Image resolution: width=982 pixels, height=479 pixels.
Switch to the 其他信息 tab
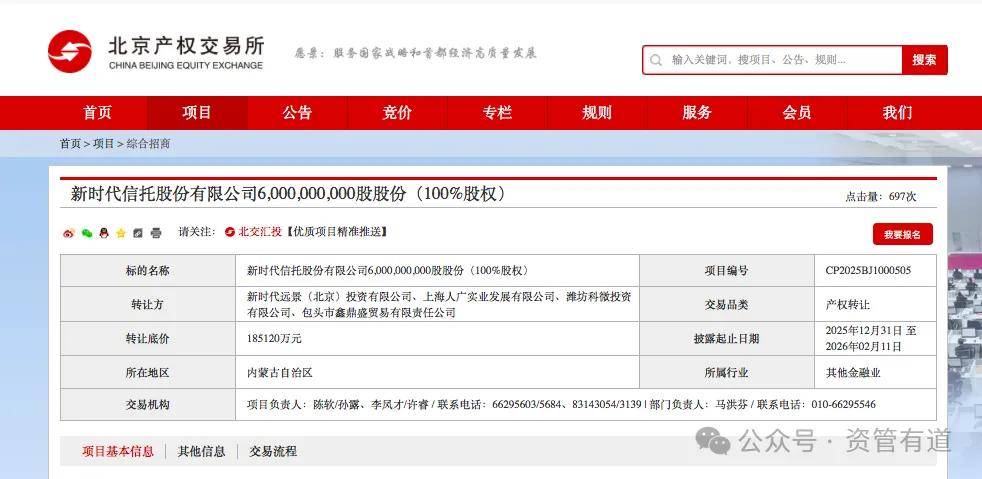point(201,451)
